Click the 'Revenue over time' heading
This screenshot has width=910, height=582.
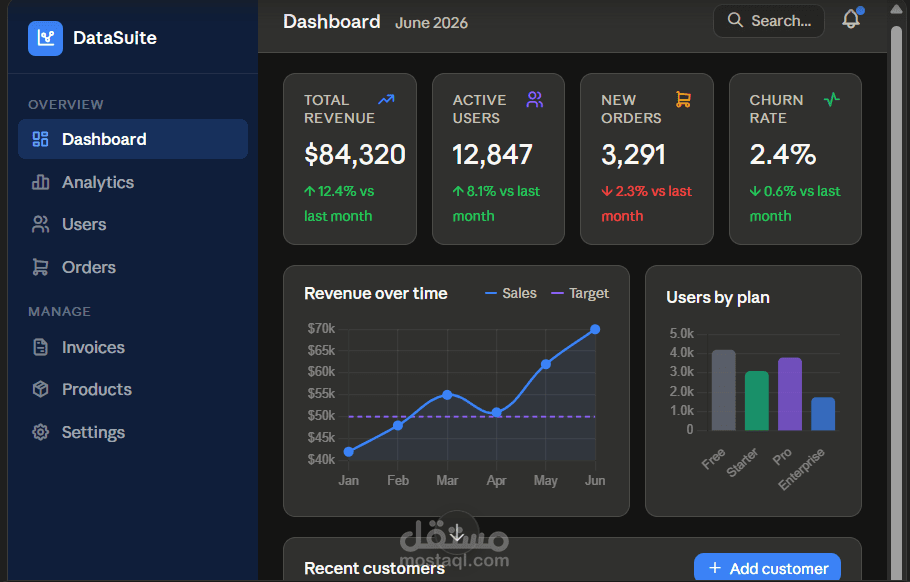375,294
